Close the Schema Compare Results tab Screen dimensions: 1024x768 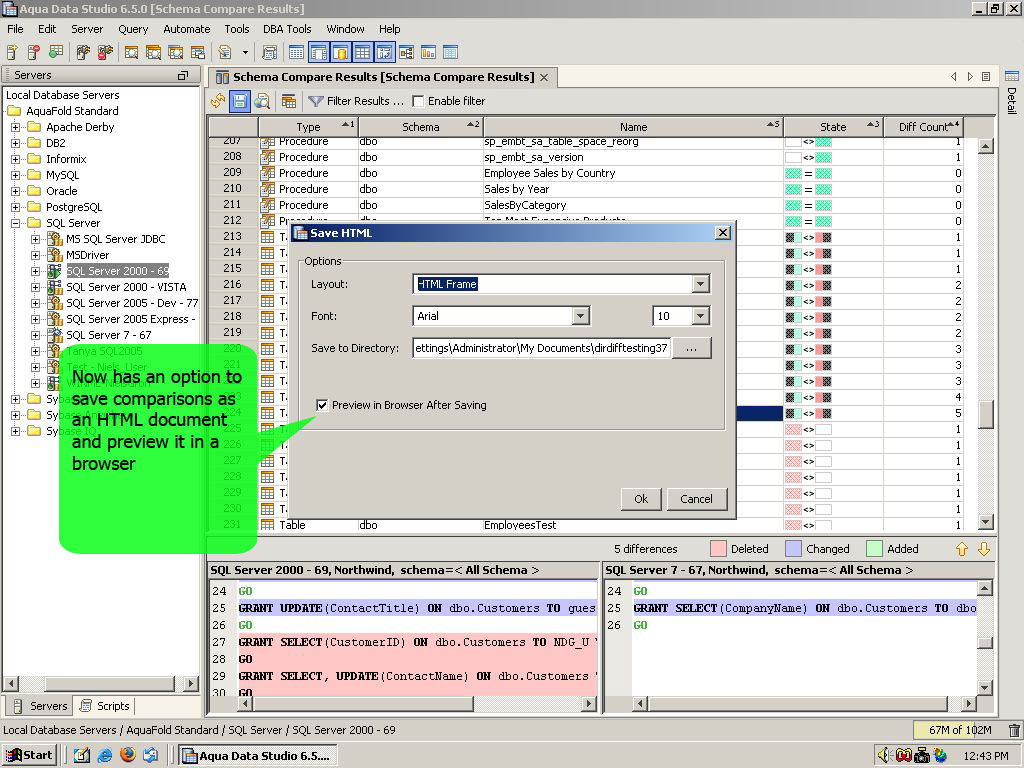pyautogui.click(x=544, y=78)
